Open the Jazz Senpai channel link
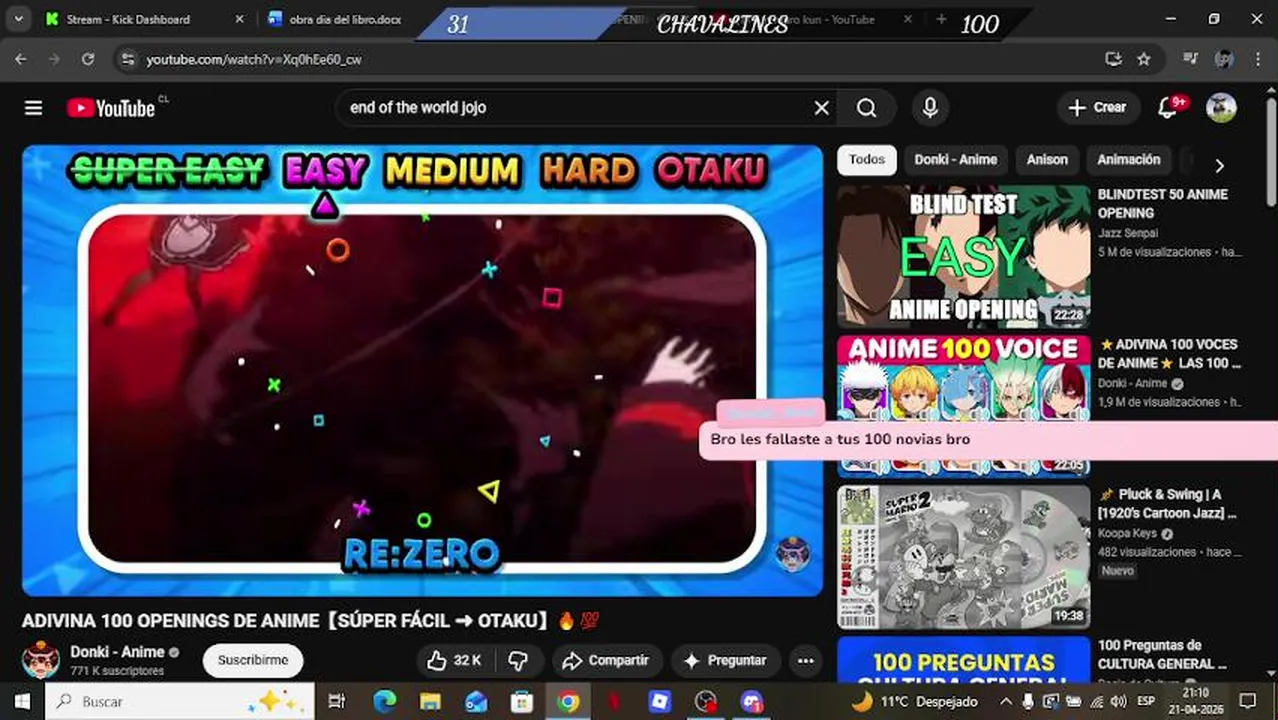Image resolution: width=1278 pixels, height=720 pixels. point(1130,233)
